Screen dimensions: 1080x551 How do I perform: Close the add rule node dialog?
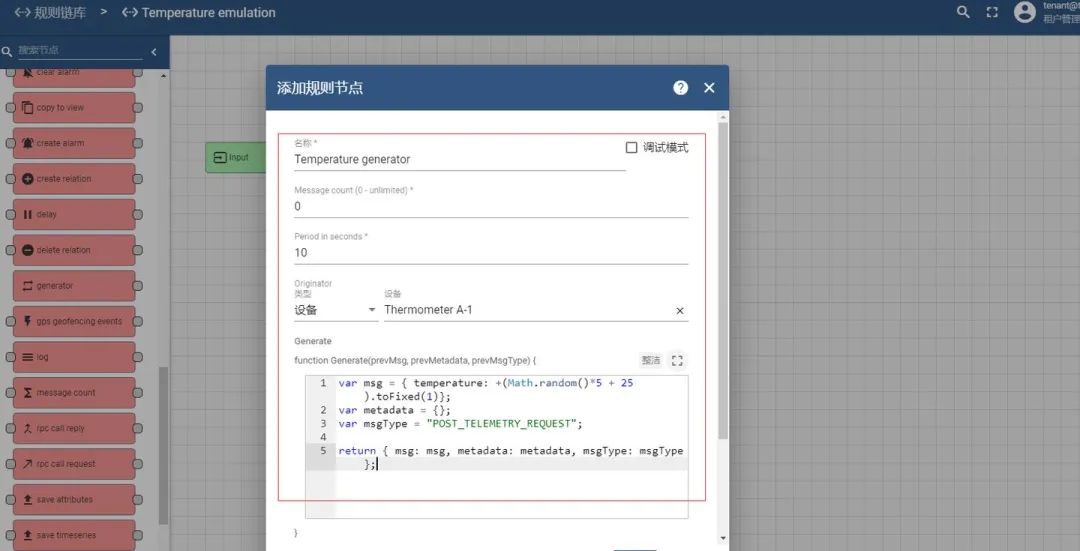point(709,87)
